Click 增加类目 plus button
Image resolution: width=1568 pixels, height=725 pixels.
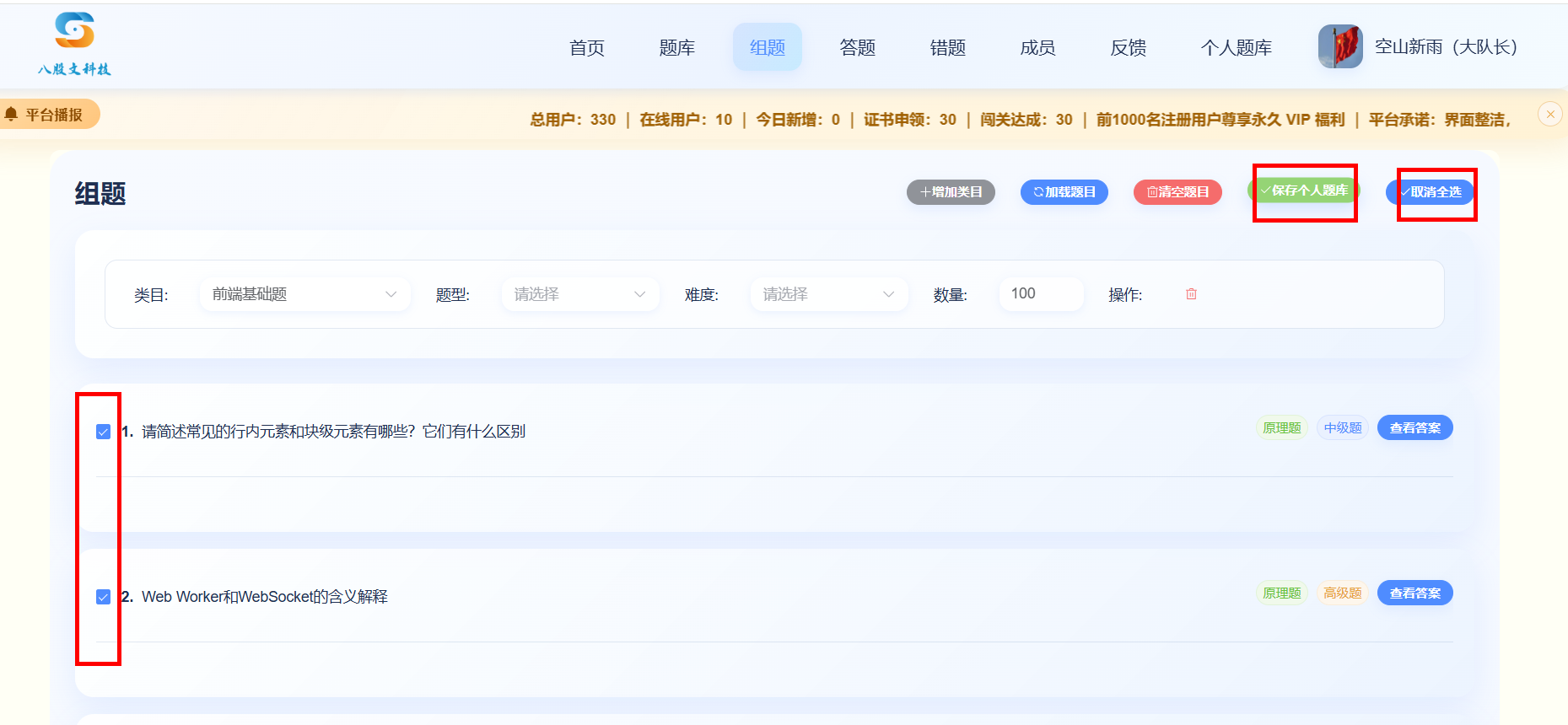click(x=951, y=192)
